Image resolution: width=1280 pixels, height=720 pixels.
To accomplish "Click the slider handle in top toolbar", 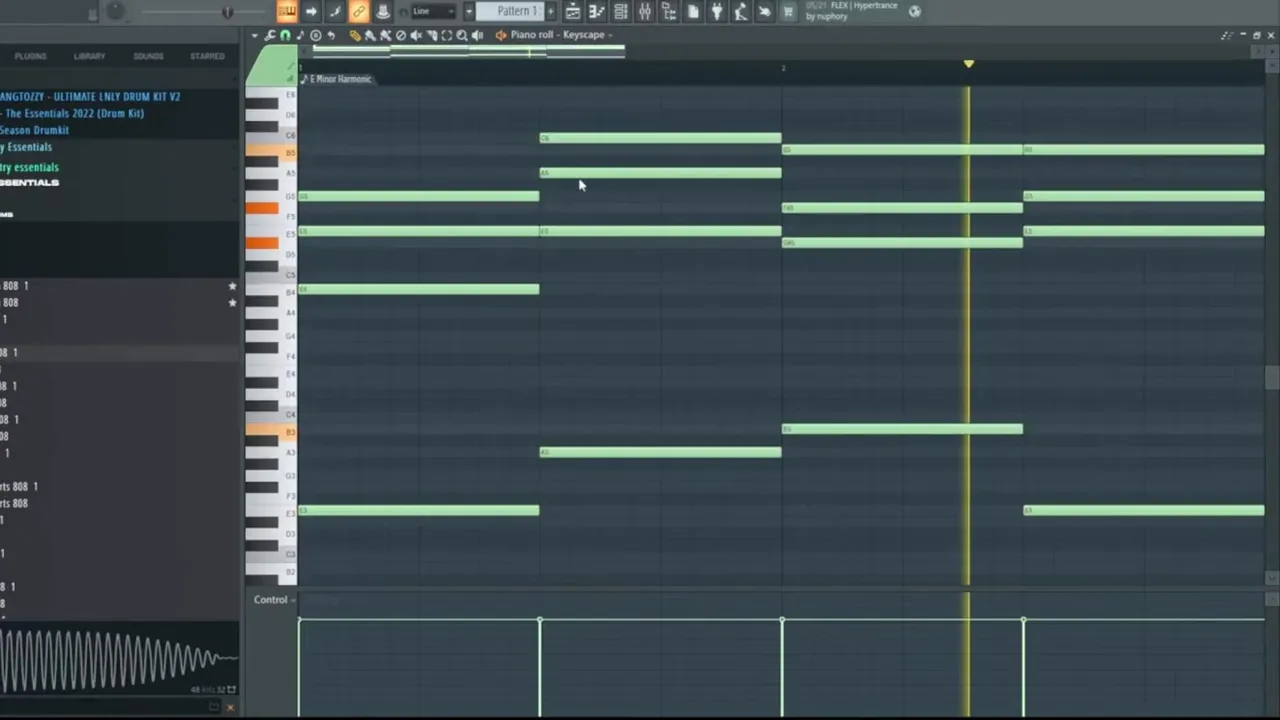I will [227, 12].
